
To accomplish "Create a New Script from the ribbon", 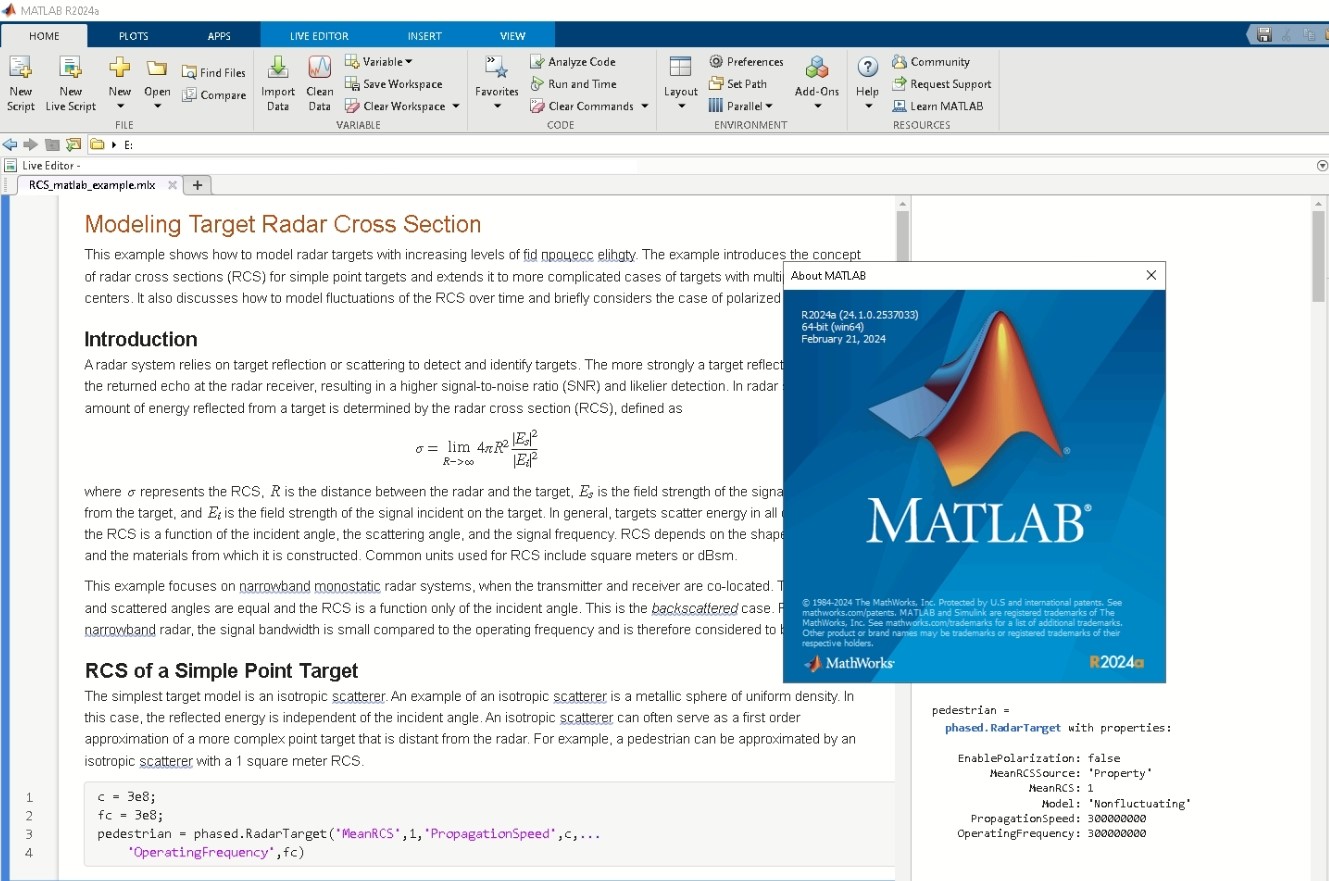I will pyautogui.click(x=20, y=84).
